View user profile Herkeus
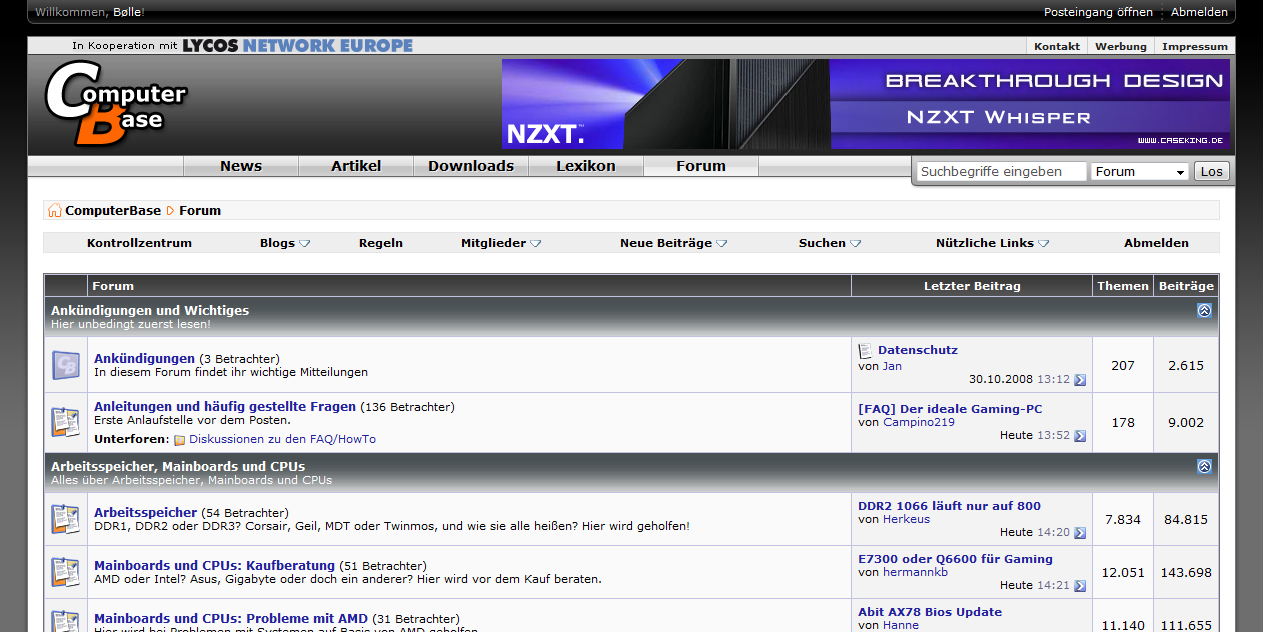 [x=906, y=519]
